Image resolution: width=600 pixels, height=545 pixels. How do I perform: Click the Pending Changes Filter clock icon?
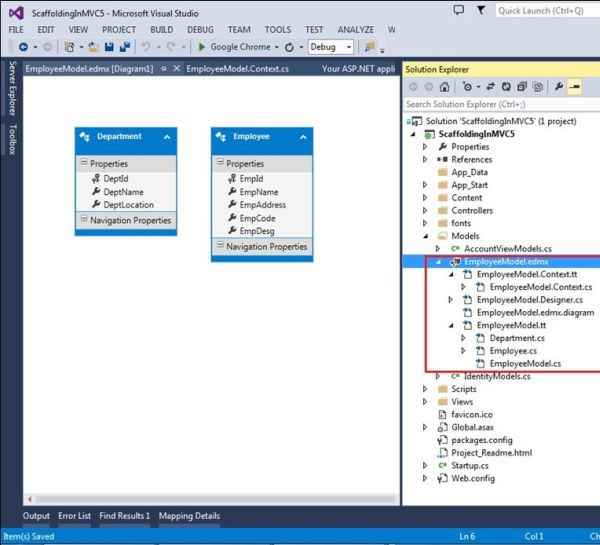click(467, 87)
